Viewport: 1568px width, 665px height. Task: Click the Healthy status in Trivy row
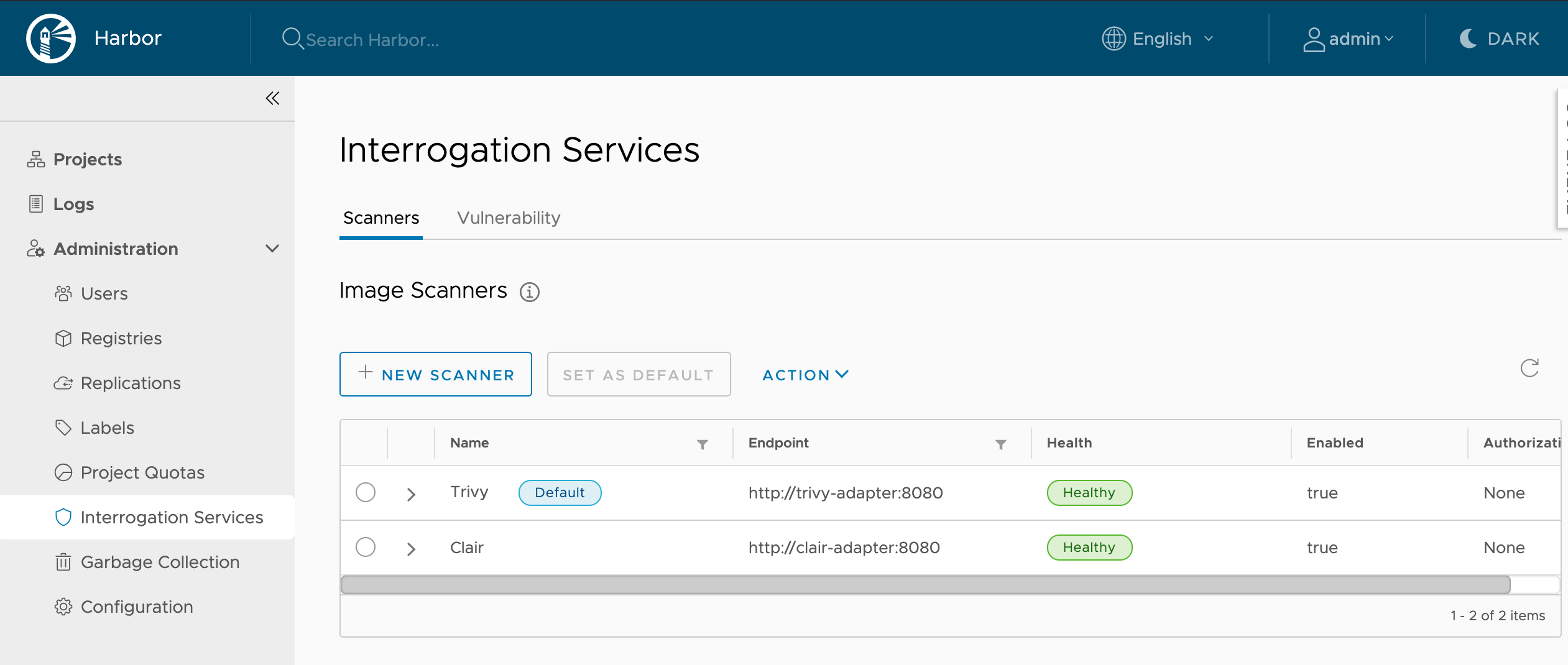[x=1089, y=492]
